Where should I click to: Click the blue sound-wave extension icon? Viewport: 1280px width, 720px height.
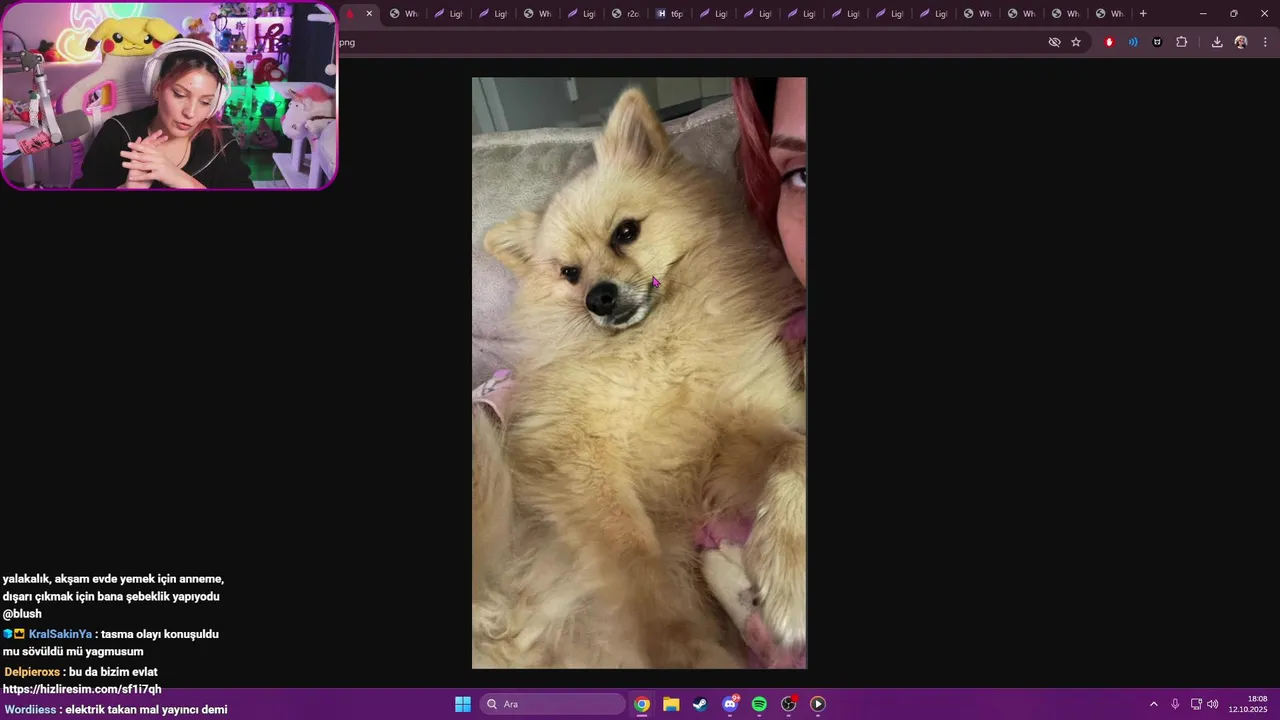click(x=1133, y=42)
